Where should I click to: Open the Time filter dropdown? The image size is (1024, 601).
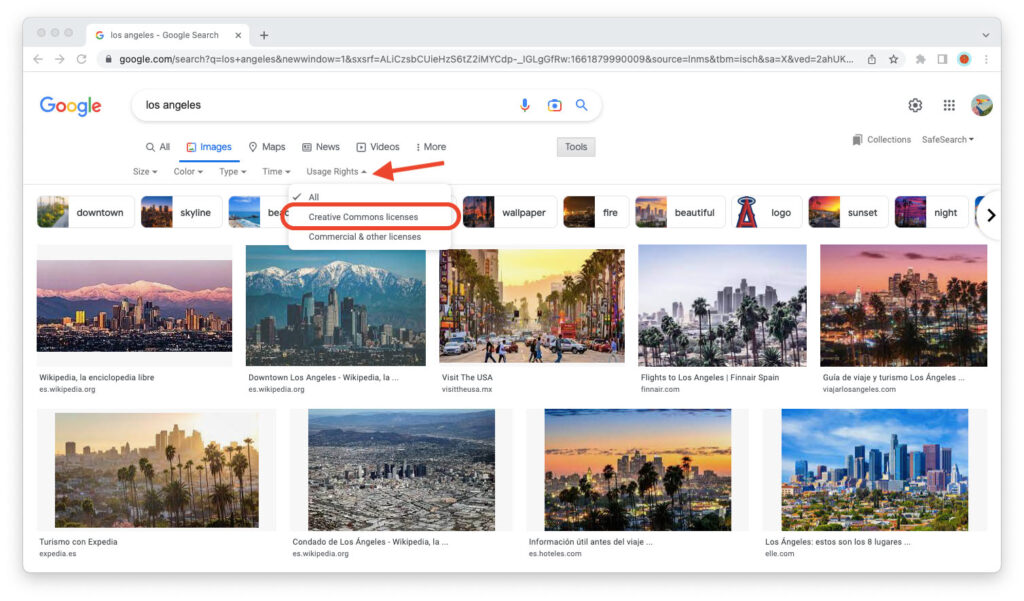pos(276,172)
